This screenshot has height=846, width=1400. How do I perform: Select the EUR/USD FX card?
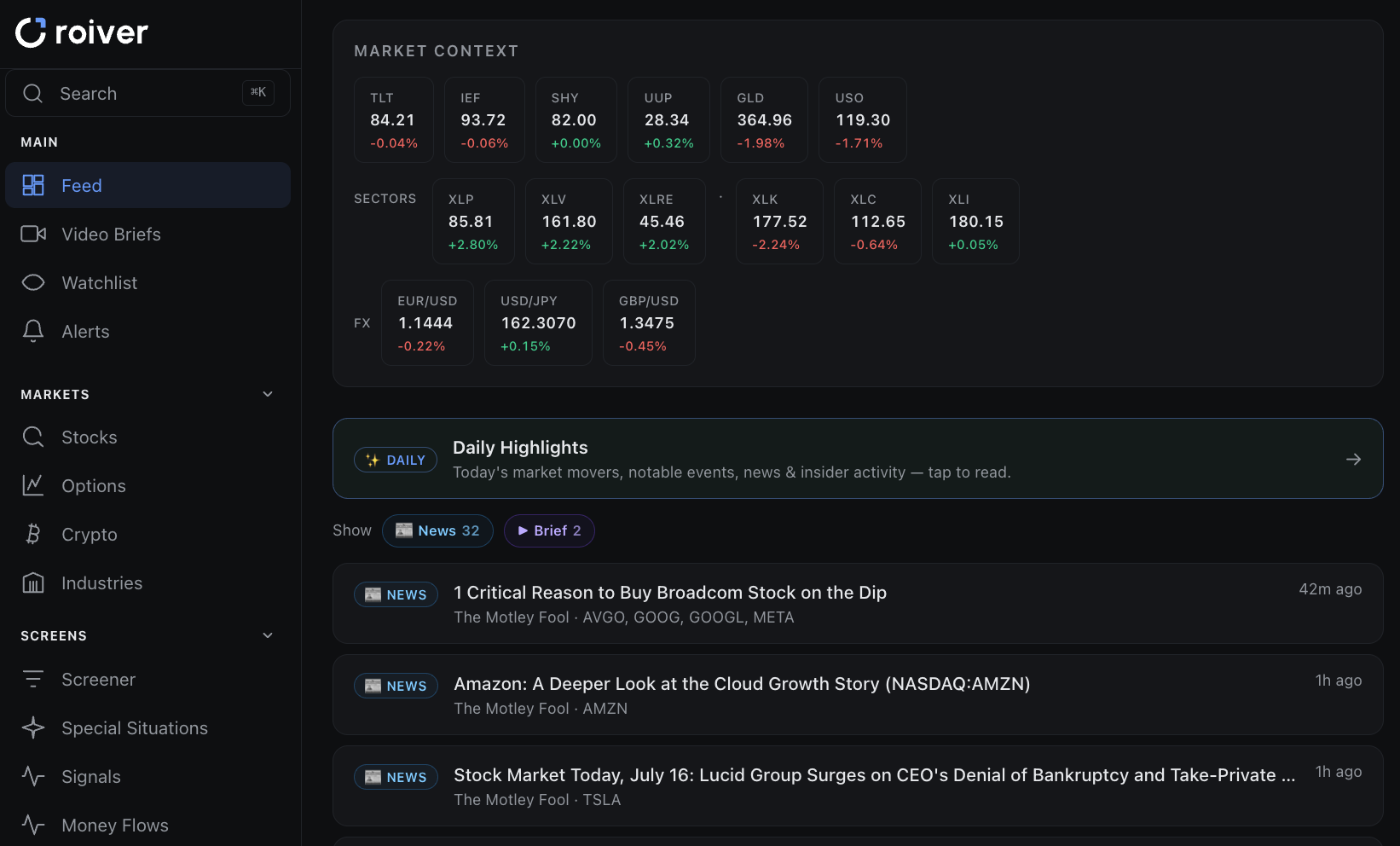[427, 322]
